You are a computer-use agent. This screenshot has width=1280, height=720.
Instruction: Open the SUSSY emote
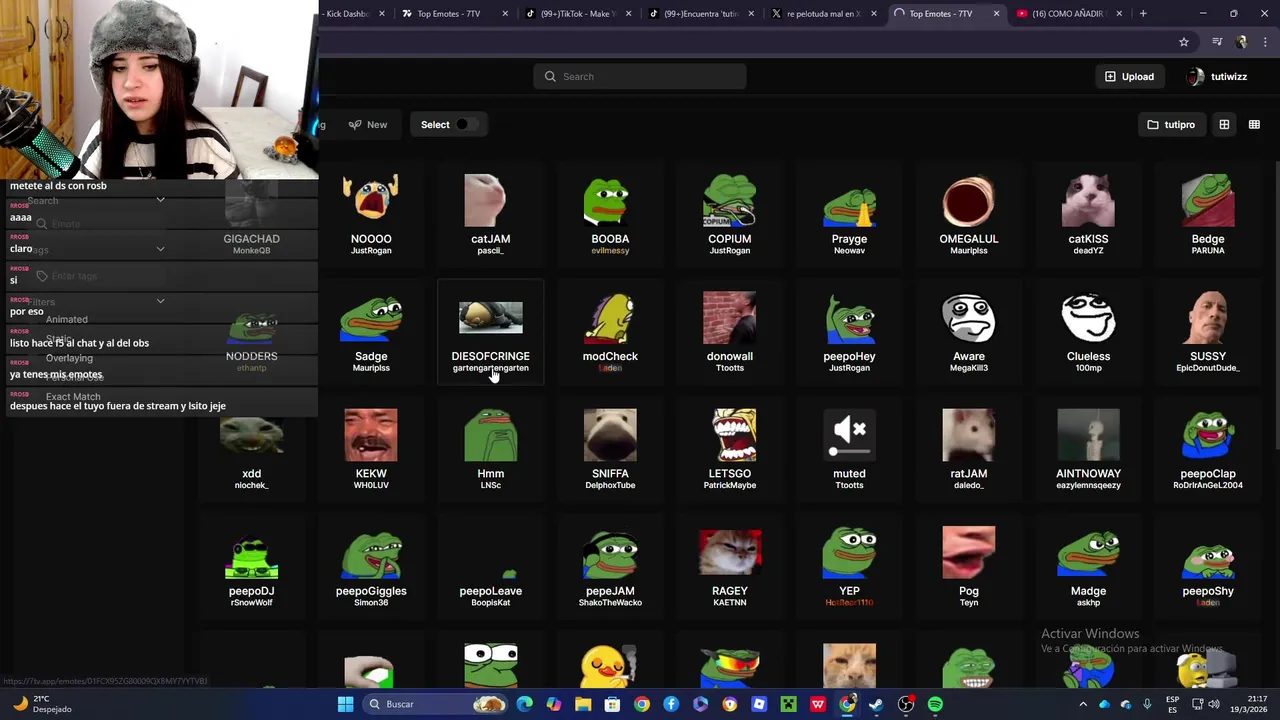click(1208, 331)
